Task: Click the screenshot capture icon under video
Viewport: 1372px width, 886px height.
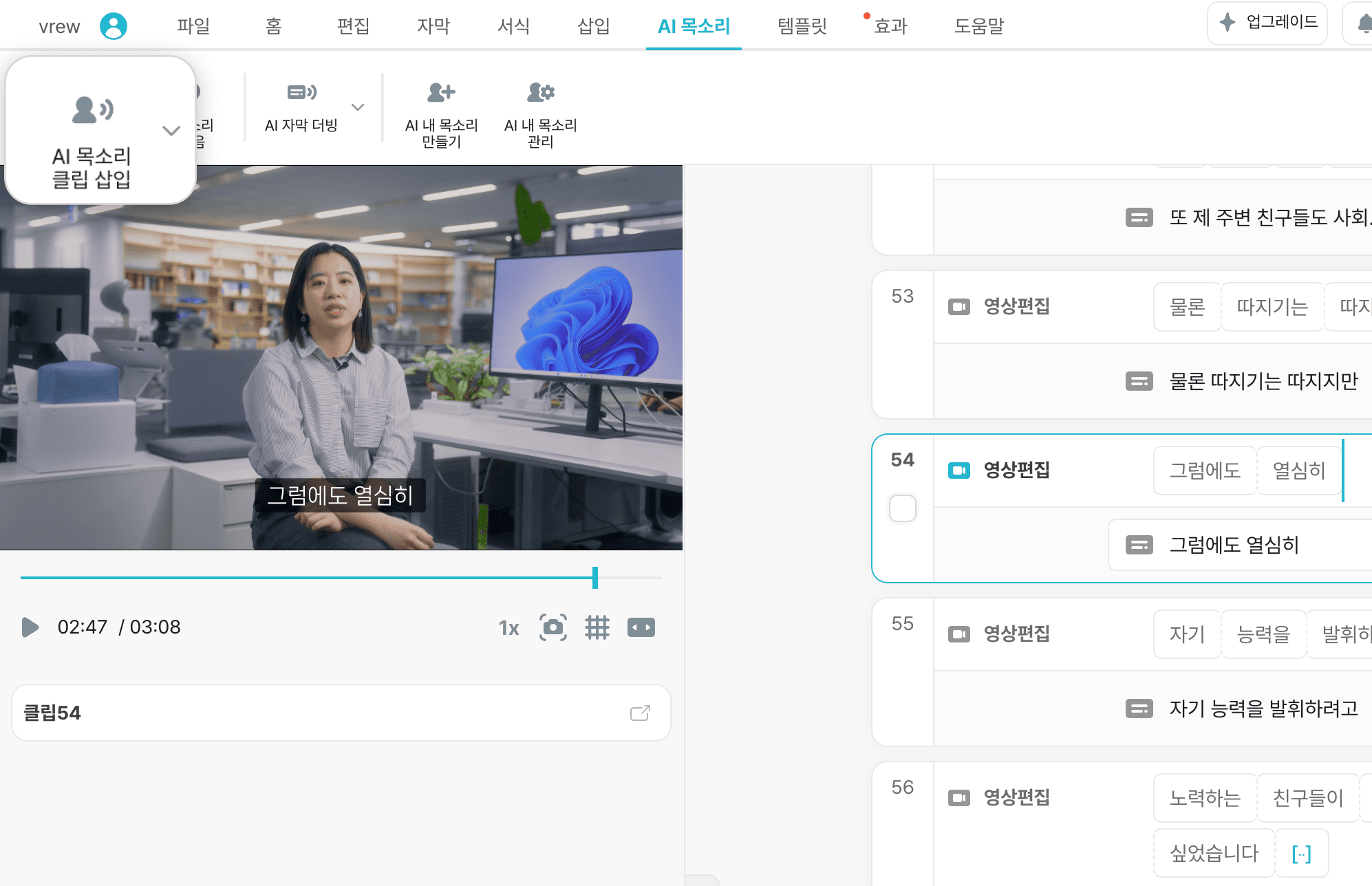Action: pos(553,627)
